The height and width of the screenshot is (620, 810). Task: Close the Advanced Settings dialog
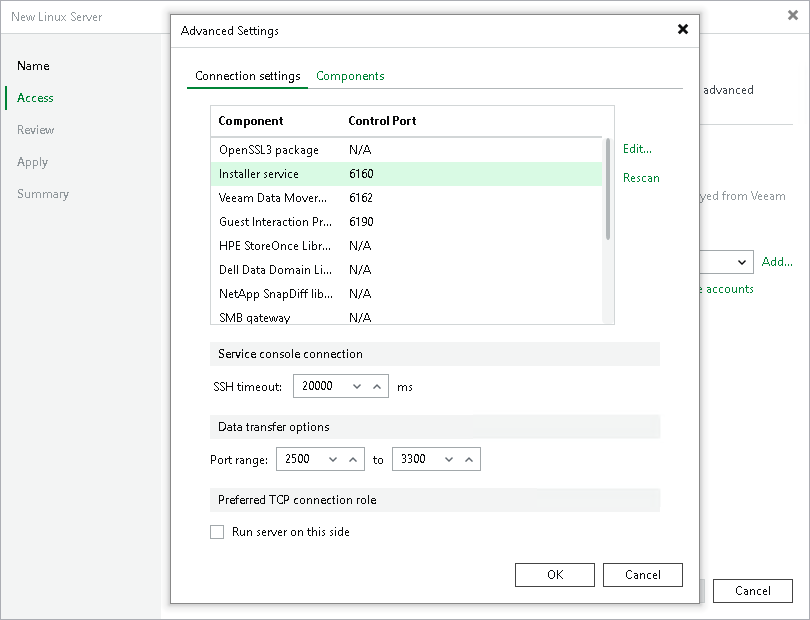(x=683, y=30)
